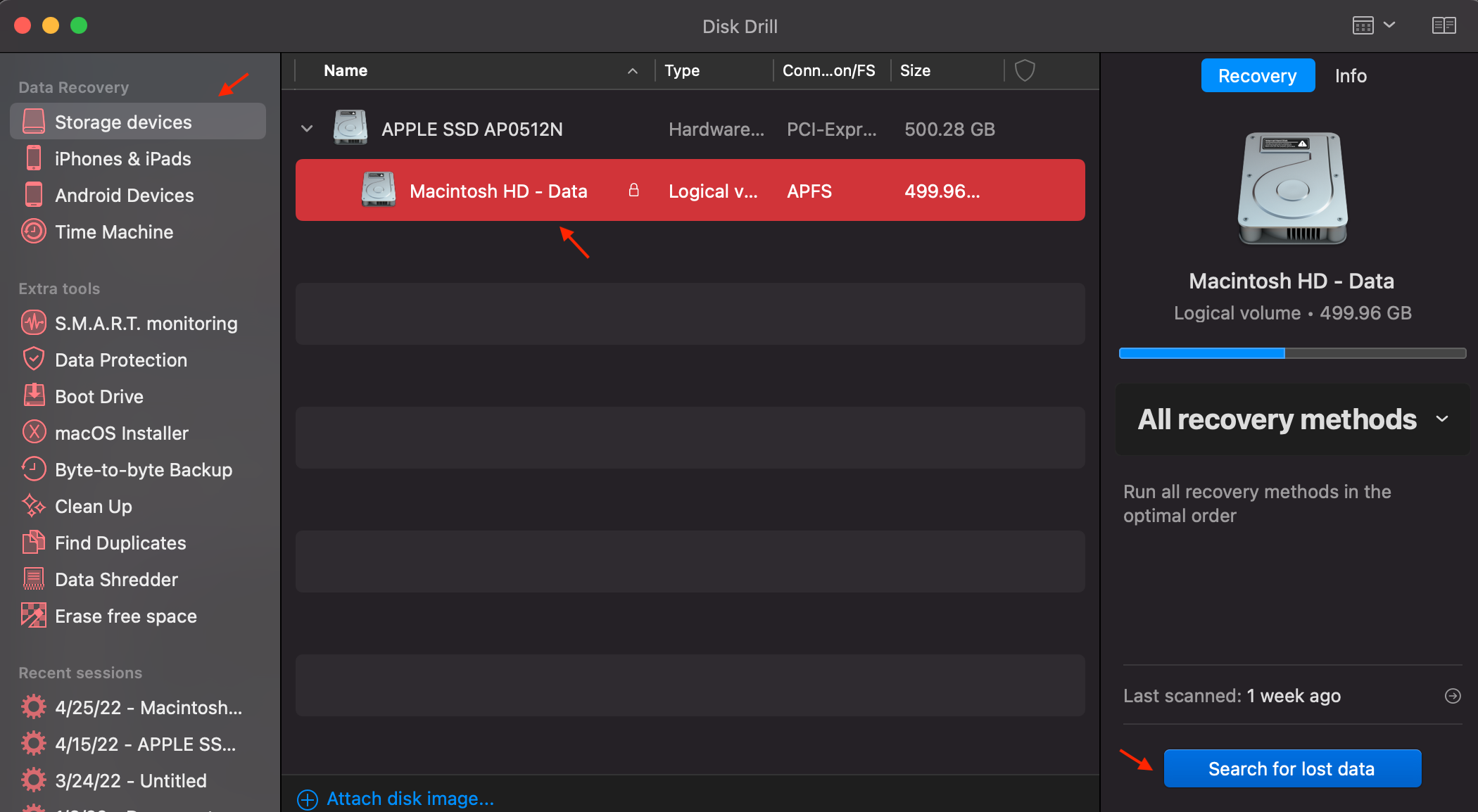Open the Clean Up tool
The height and width of the screenshot is (812, 1478).
(93, 506)
